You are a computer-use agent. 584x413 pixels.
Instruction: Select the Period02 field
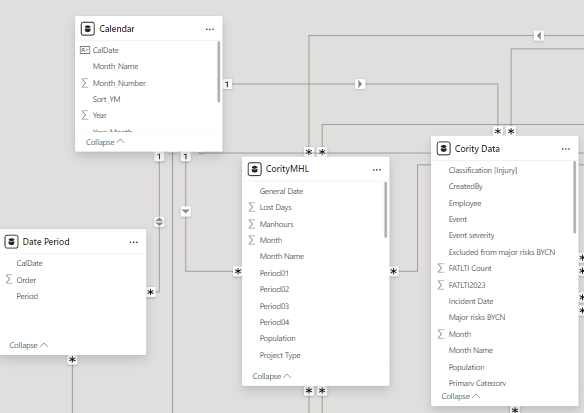pyautogui.click(x=274, y=289)
